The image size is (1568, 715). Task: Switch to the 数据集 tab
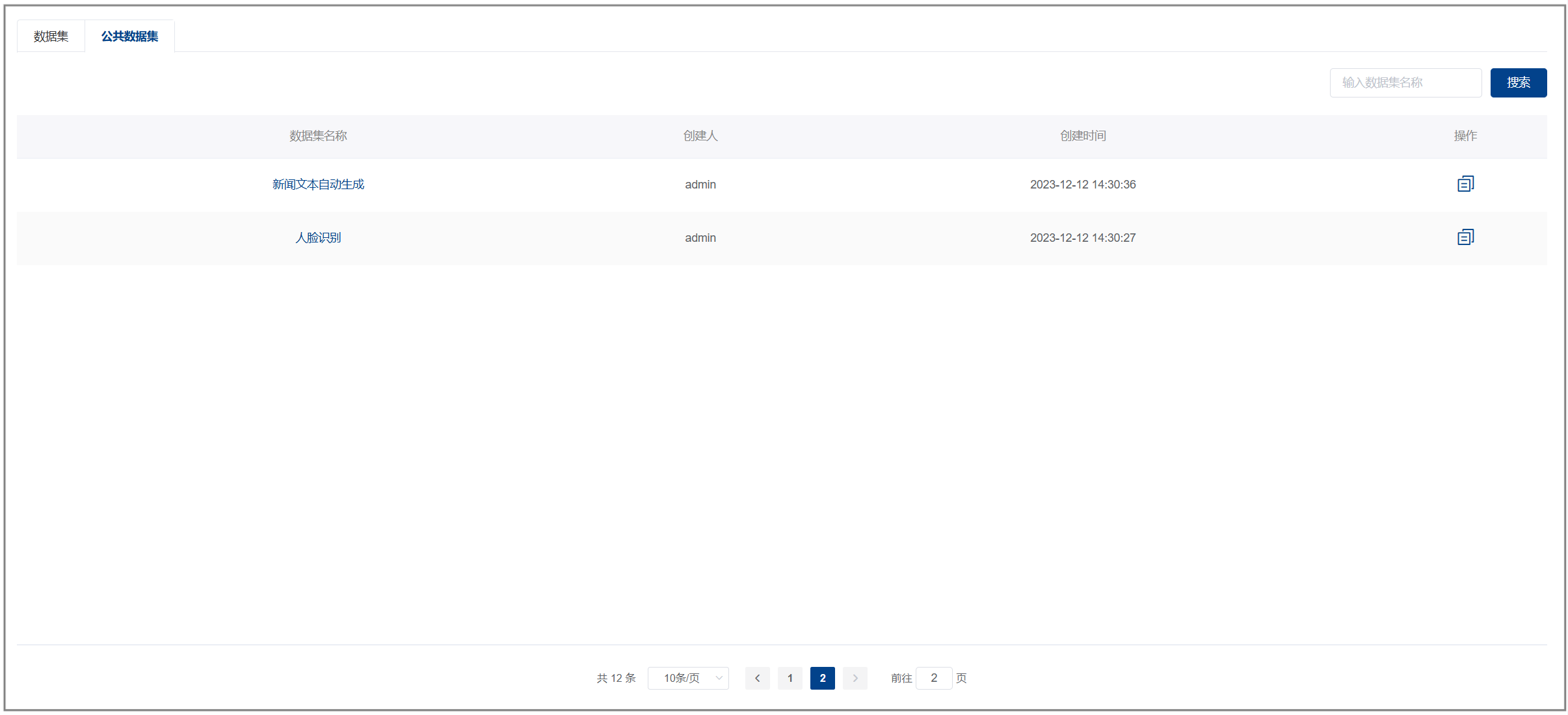pos(51,36)
